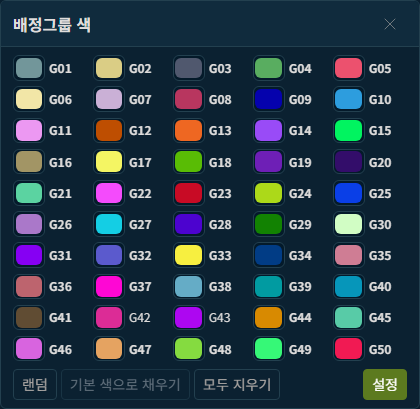Screen dimensions: 420x409
Task: Choose the G24 yellow-green swatch
Action: (x=269, y=193)
